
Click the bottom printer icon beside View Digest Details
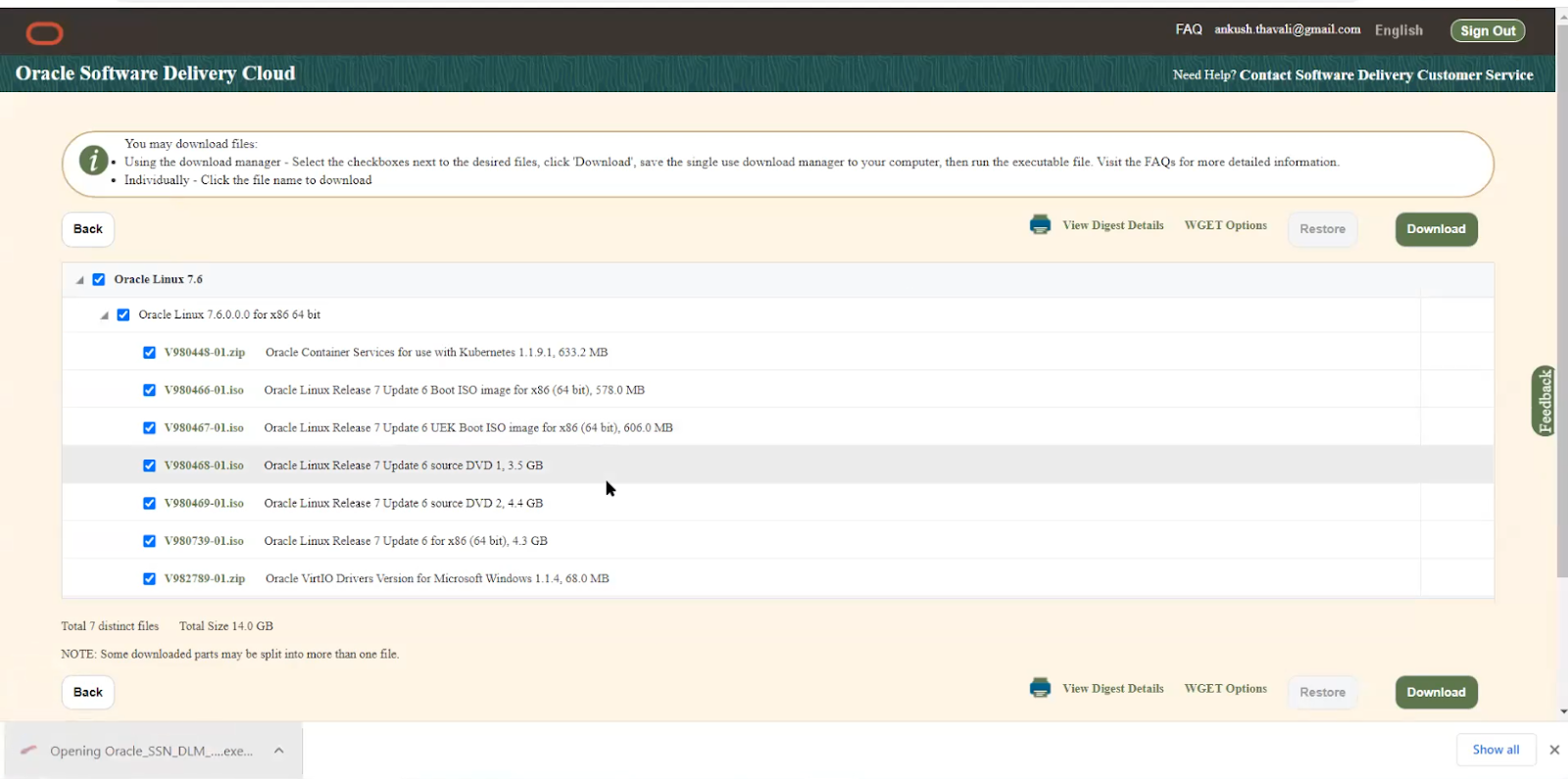[x=1040, y=688]
